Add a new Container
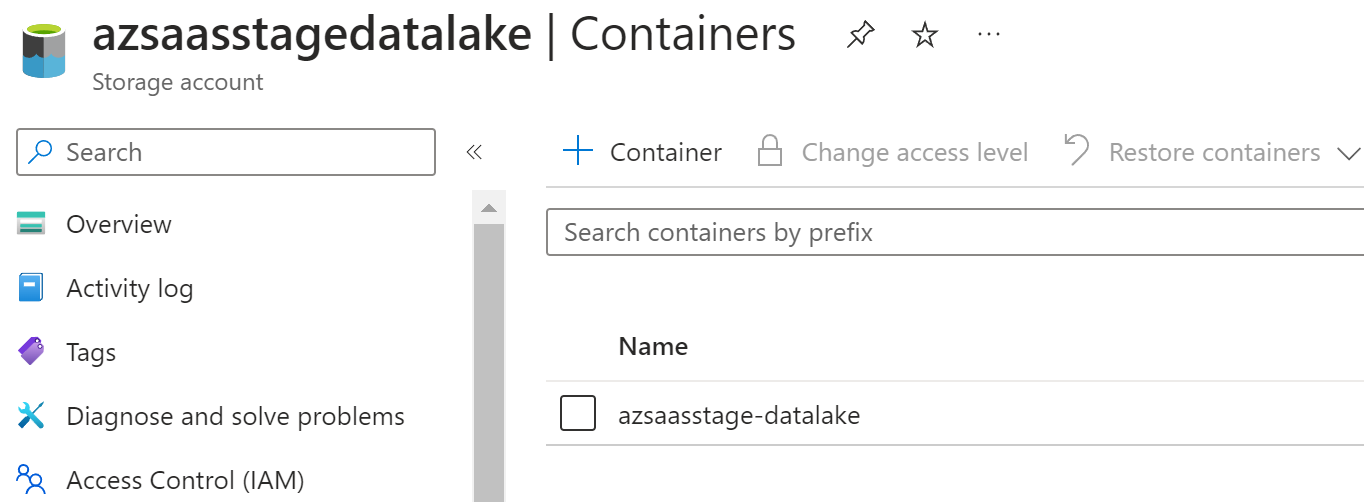The height and width of the screenshot is (502, 1364). point(643,152)
